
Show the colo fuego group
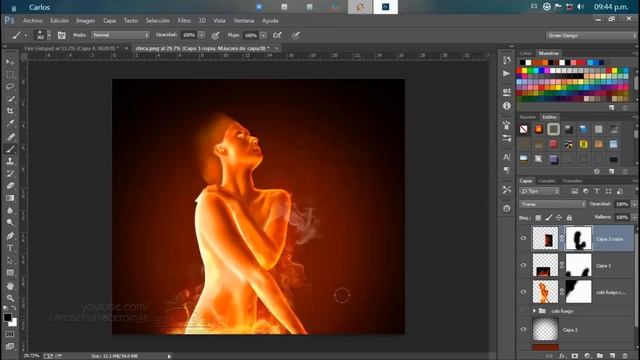(523, 311)
